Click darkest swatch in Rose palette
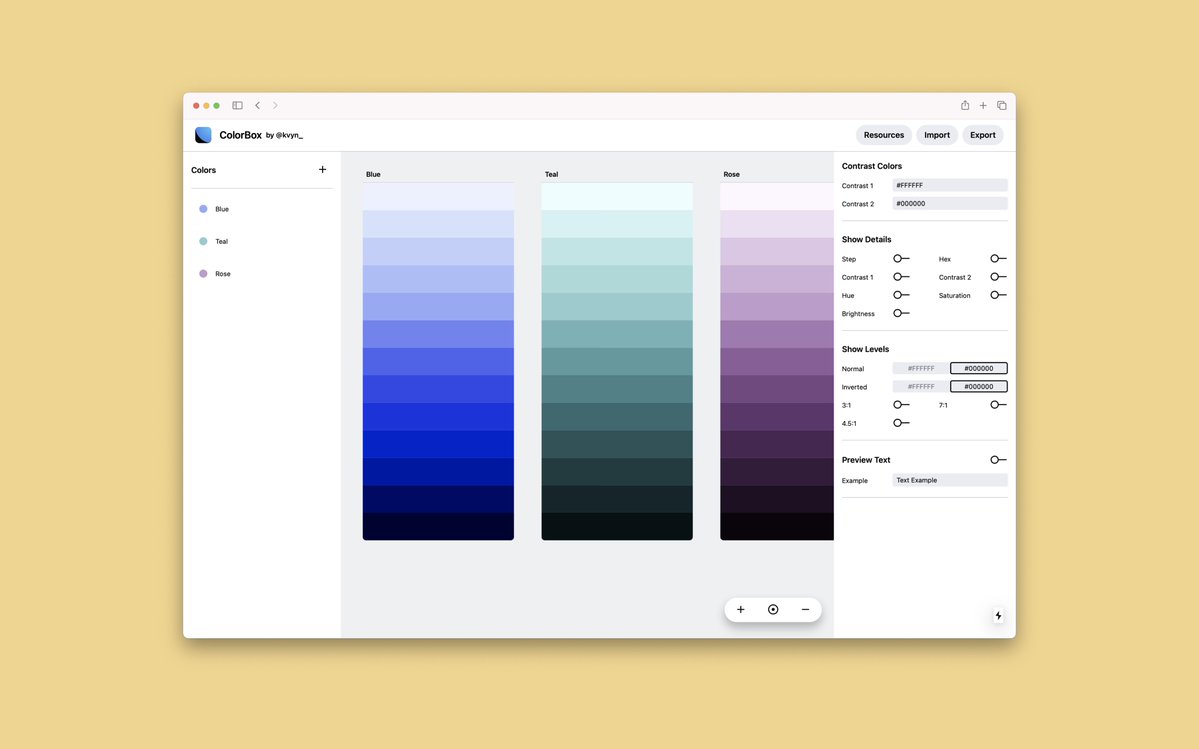The image size is (1199, 749). pyautogui.click(x=777, y=527)
